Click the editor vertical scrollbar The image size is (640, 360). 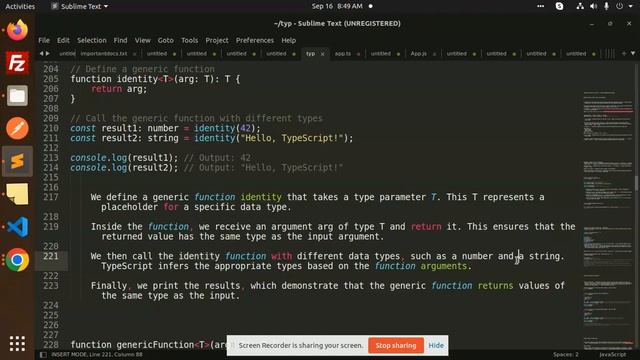pyautogui.click(x=636, y=183)
